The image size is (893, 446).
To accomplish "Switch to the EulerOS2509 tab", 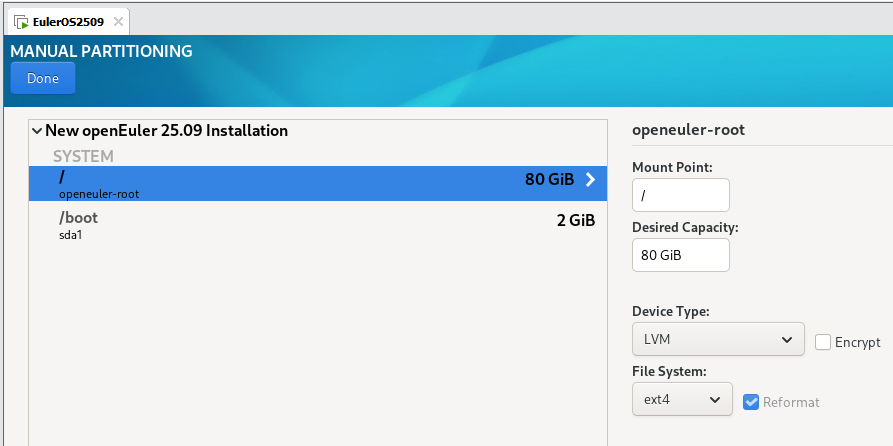I will point(68,22).
